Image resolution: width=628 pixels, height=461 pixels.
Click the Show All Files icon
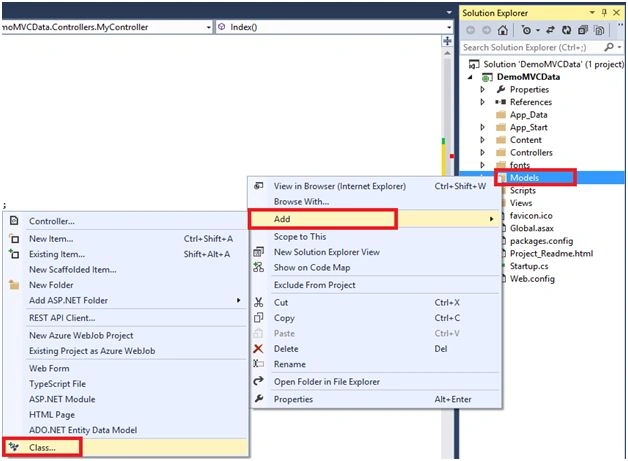point(599,30)
